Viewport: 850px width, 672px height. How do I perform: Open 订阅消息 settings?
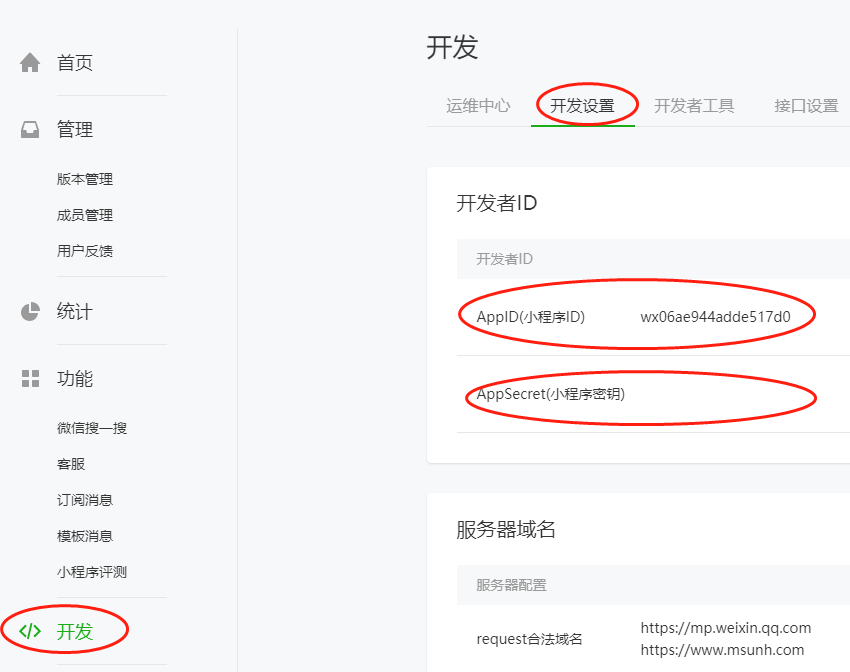point(85,500)
